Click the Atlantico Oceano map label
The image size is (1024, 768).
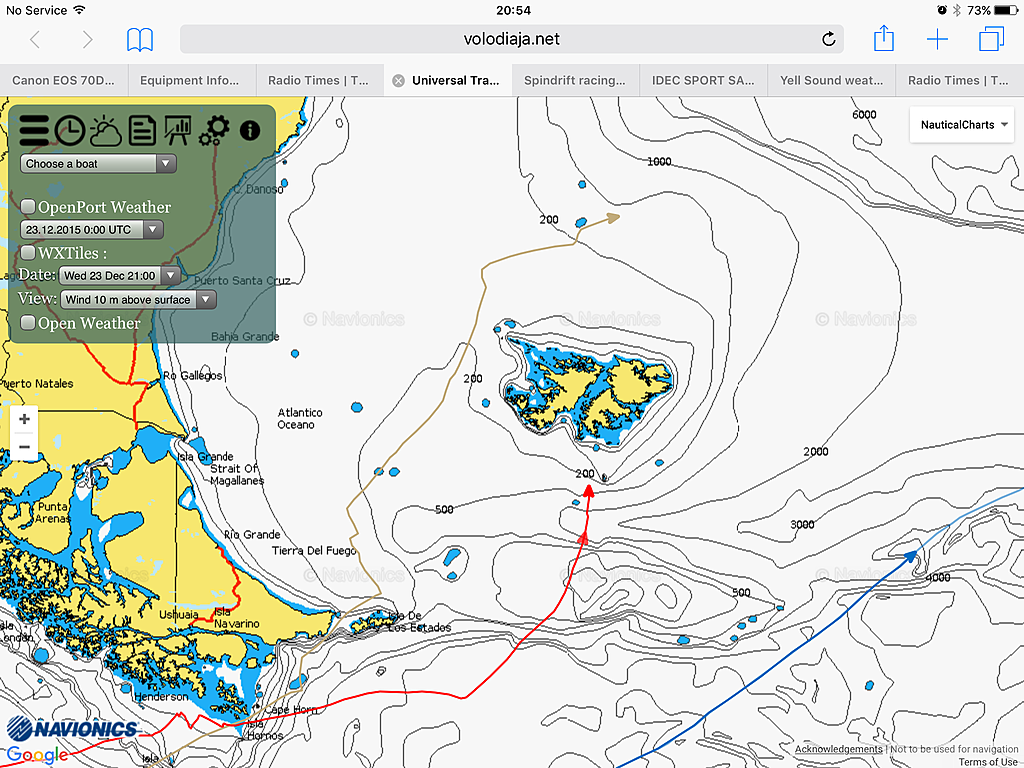click(x=300, y=419)
